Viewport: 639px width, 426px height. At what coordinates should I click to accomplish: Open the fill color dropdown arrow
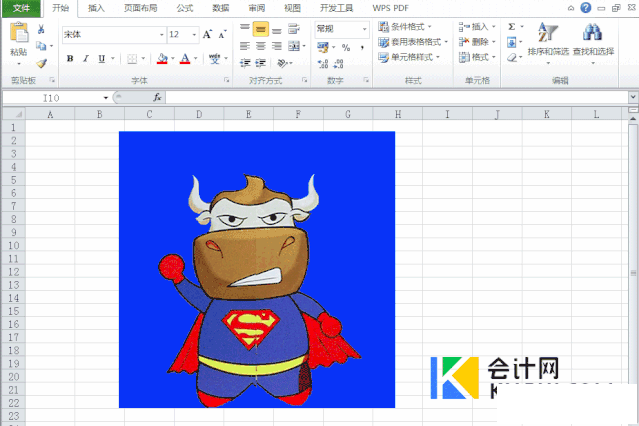pos(173,59)
